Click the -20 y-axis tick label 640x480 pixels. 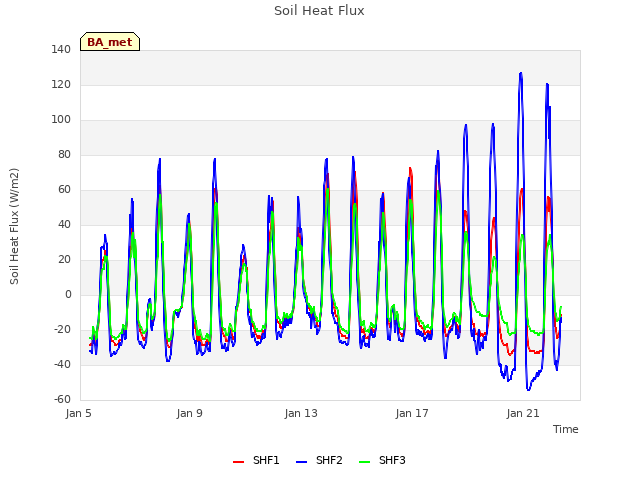pyautogui.click(x=62, y=329)
